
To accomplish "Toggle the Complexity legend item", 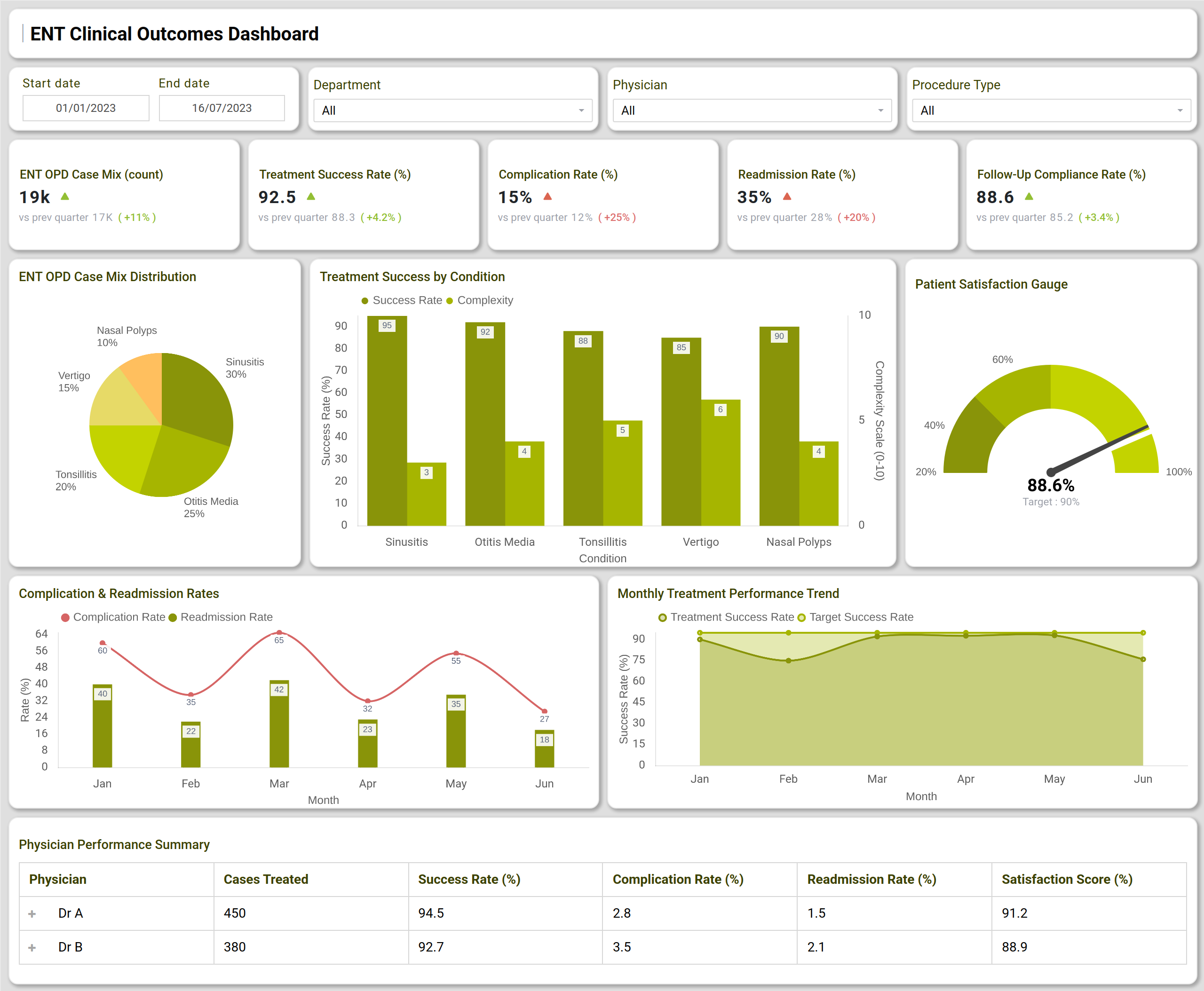I will point(480,300).
